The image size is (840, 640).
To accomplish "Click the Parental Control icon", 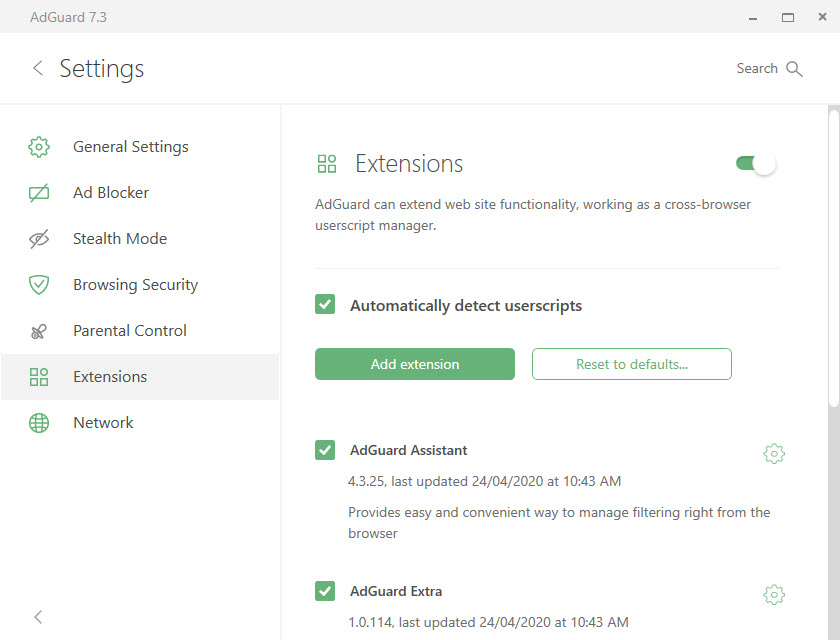I will (39, 332).
